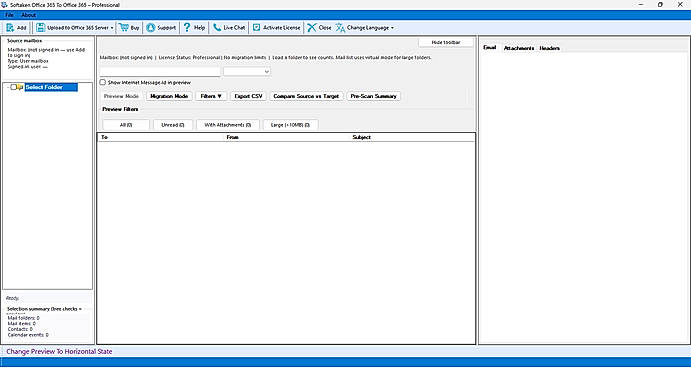The image size is (691, 368).
Task: Click the 'Selection summary' heading text
Action: coord(44,309)
